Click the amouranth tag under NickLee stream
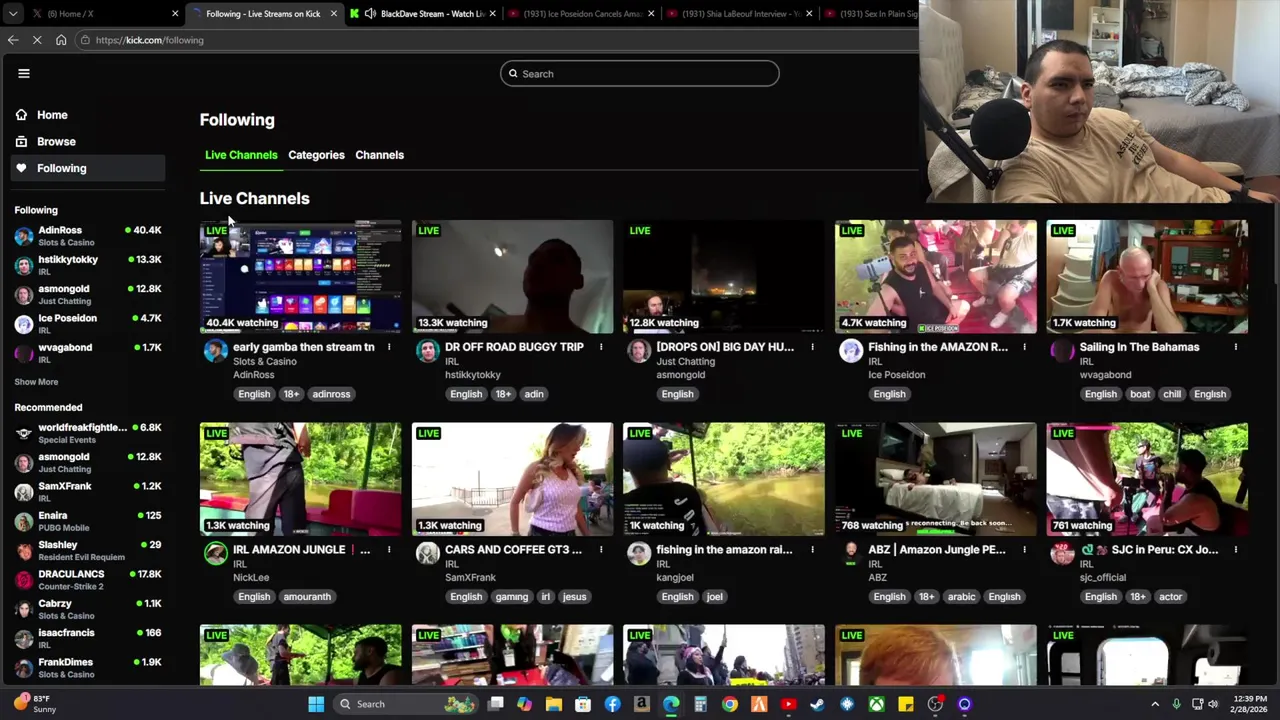1280x720 pixels. [307, 597]
